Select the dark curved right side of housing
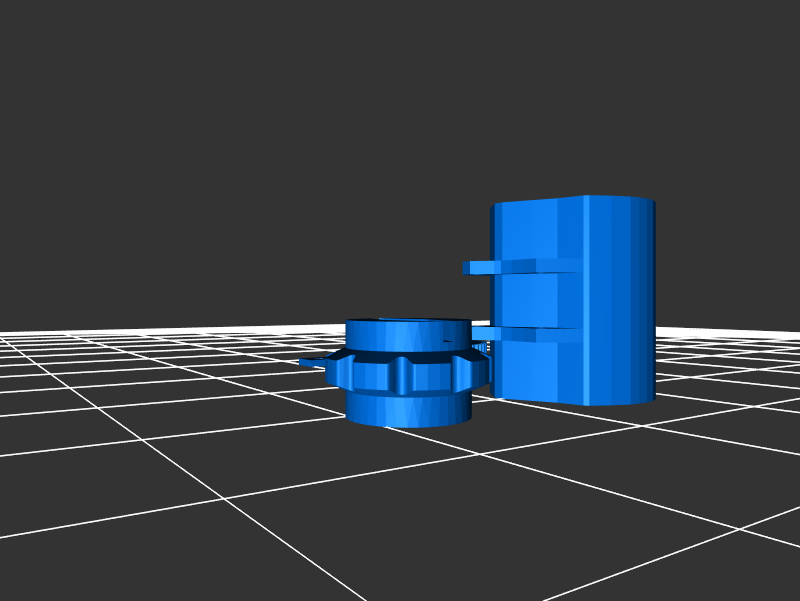The width and height of the screenshot is (800, 601). pos(642,300)
